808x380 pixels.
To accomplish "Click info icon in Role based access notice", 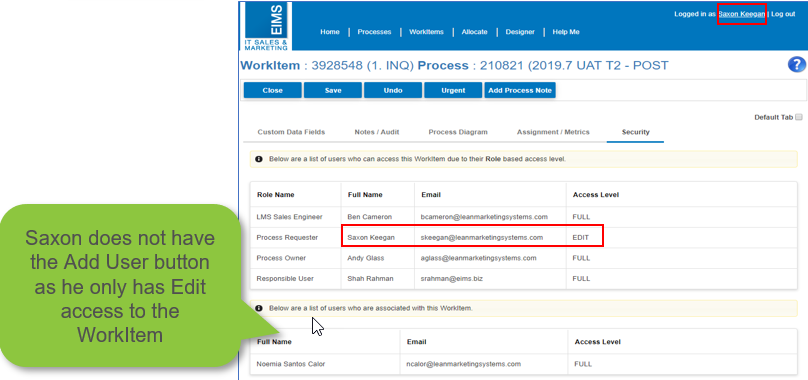I will coord(259,159).
